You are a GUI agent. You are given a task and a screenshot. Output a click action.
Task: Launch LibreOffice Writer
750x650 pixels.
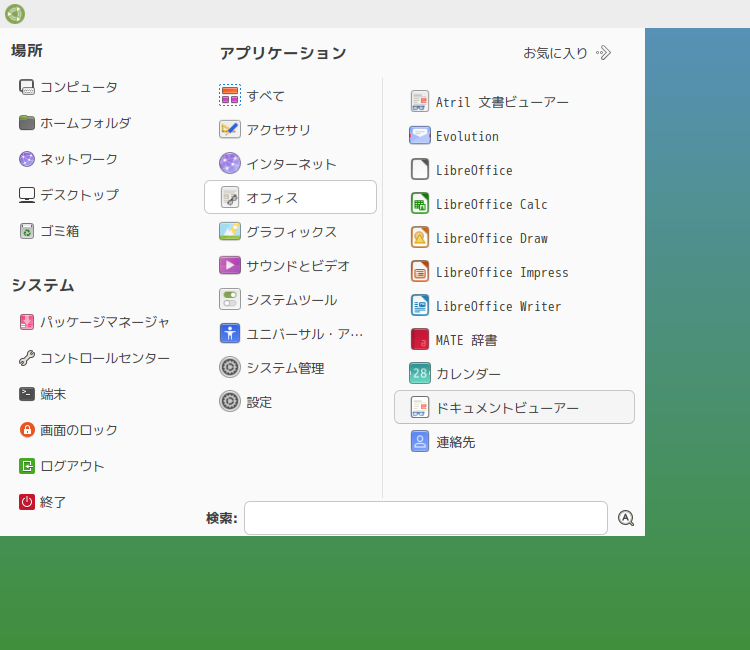(514, 306)
